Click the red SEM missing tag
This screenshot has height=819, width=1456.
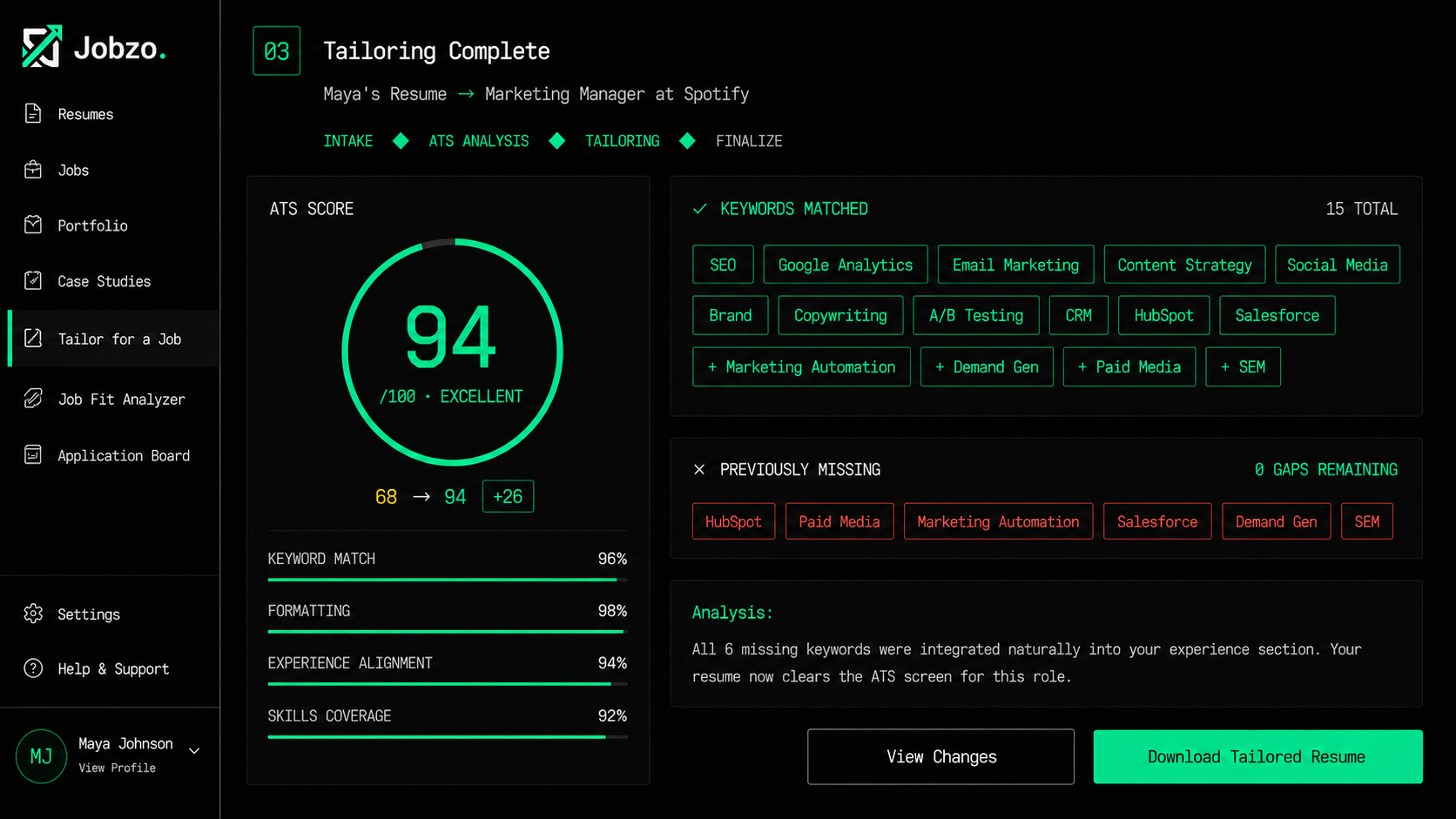1367,521
